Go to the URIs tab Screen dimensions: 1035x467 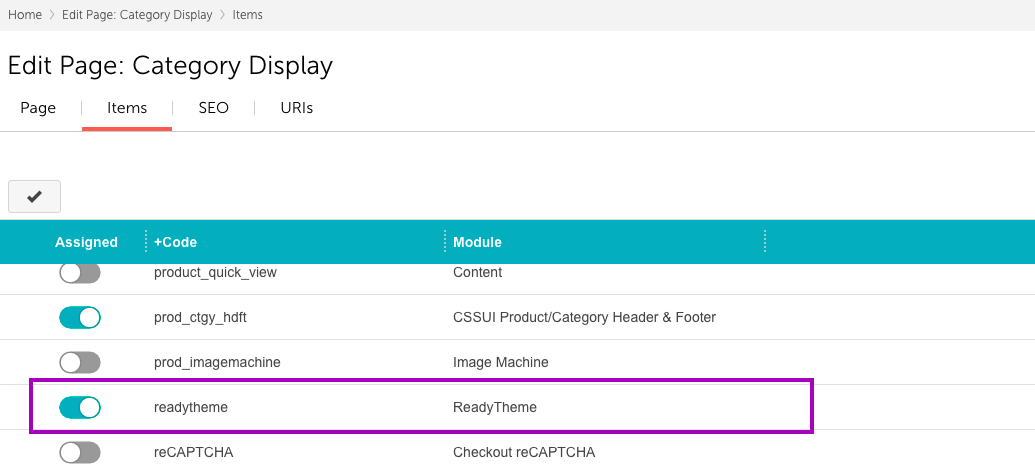297,108
